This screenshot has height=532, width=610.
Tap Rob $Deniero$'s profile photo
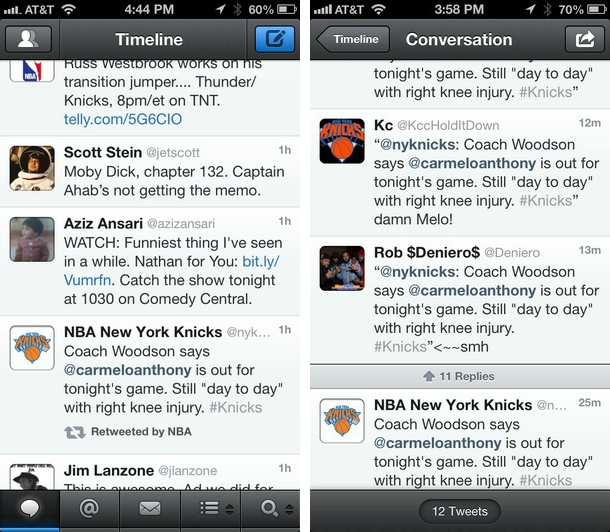342,268
